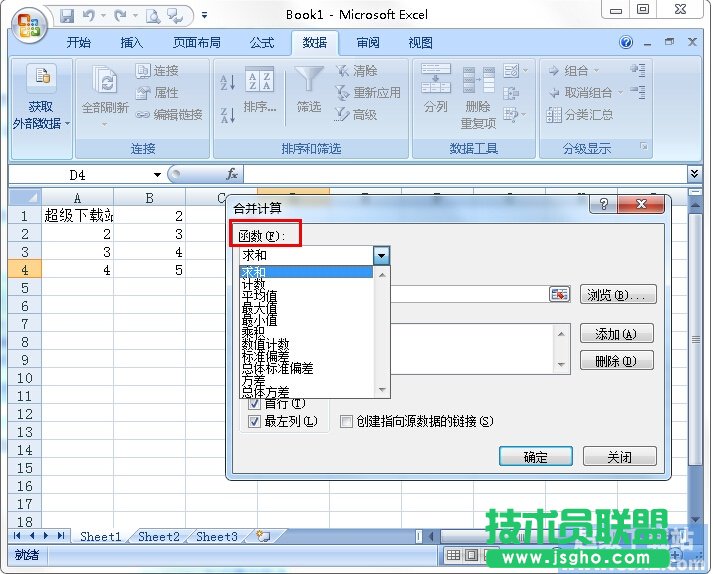Click the range selector icon beside 浏览
The height and width of the screenshot is (574, 713).
(x=559, y=295)
